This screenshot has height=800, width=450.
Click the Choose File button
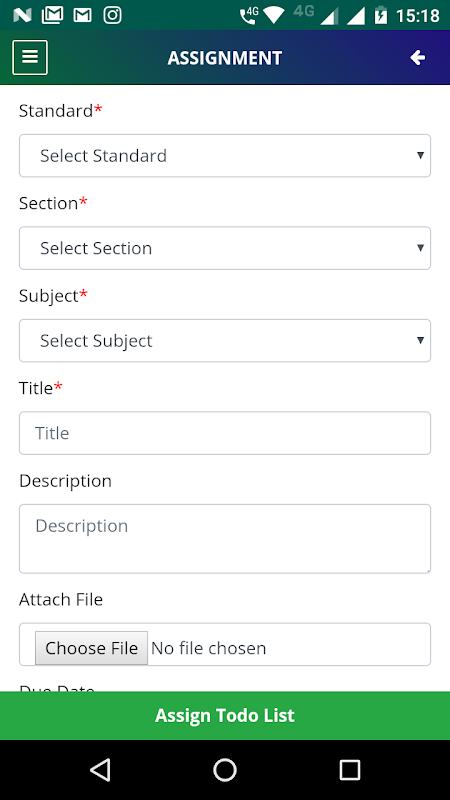[91, 648]
